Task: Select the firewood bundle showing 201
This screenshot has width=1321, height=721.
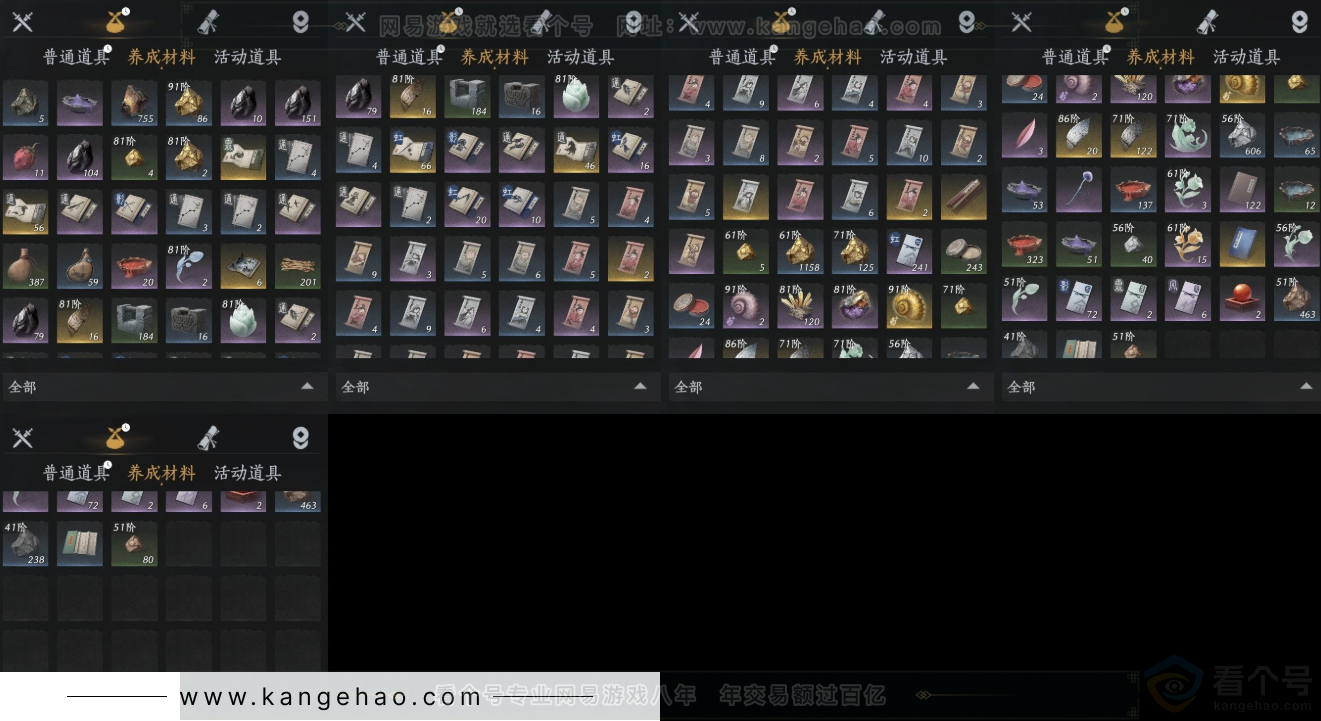Action: [297, 265]
